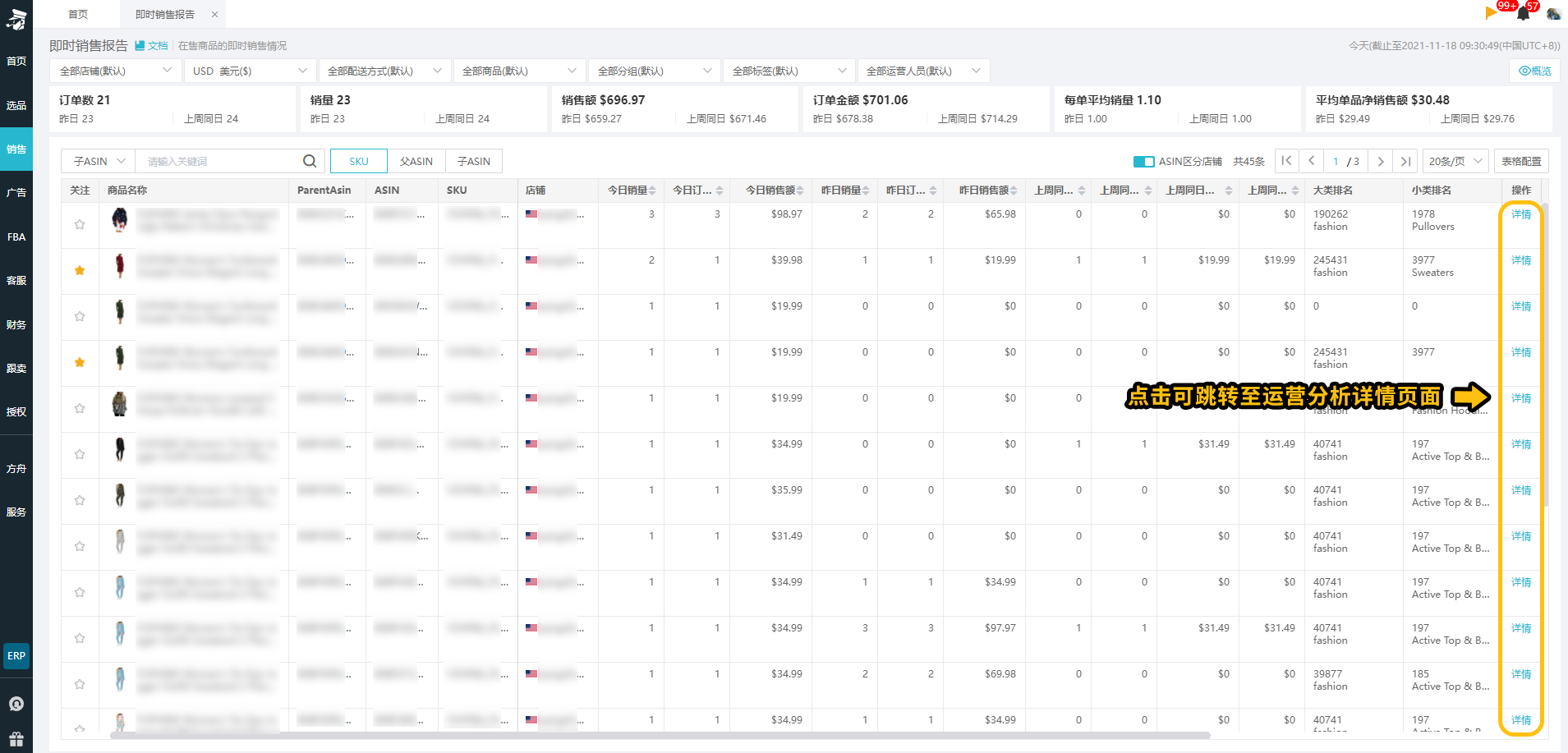Expand the 全部配送方式(默认) dropdown

[384, 71]
